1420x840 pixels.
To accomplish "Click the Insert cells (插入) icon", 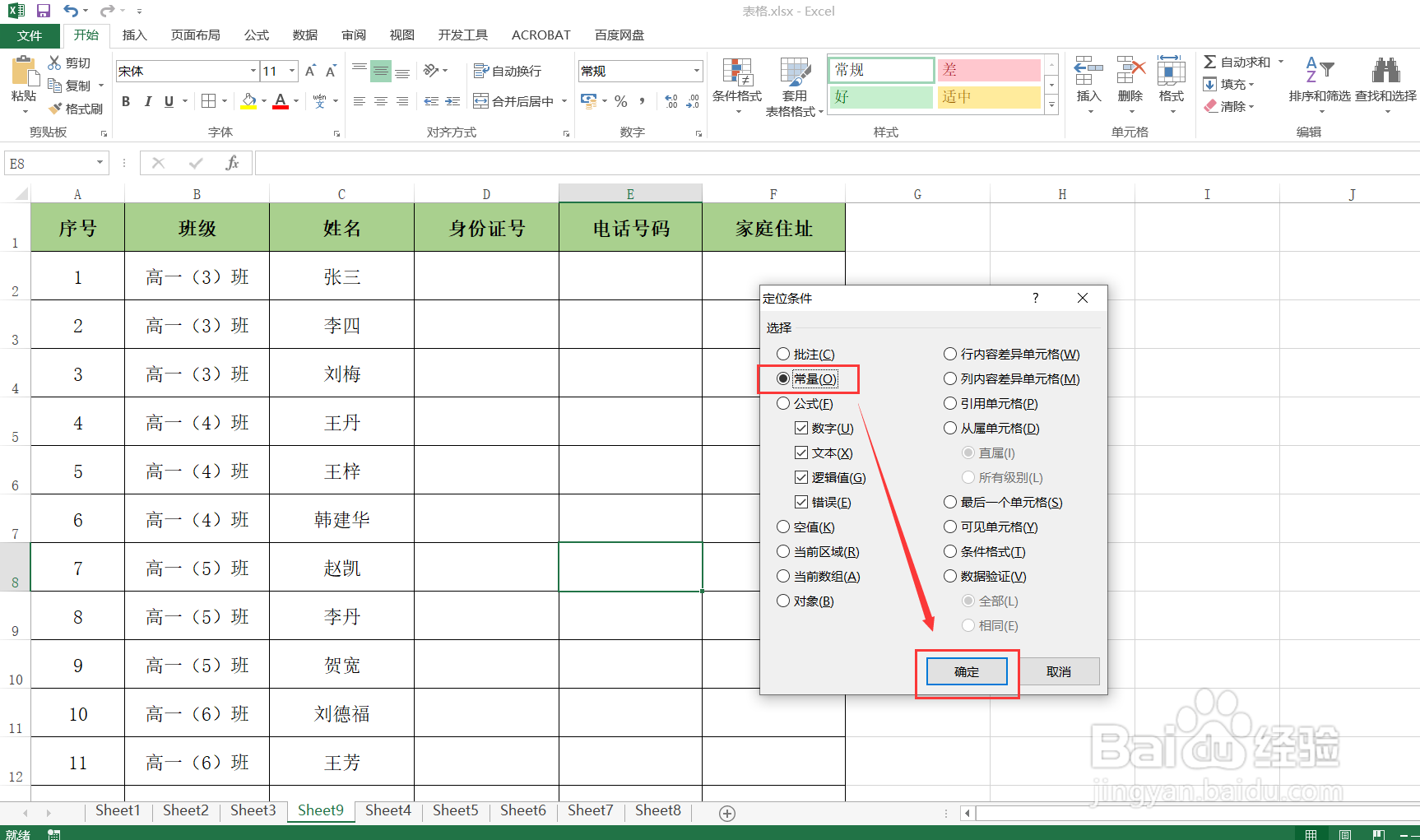I will (1088, 72).
